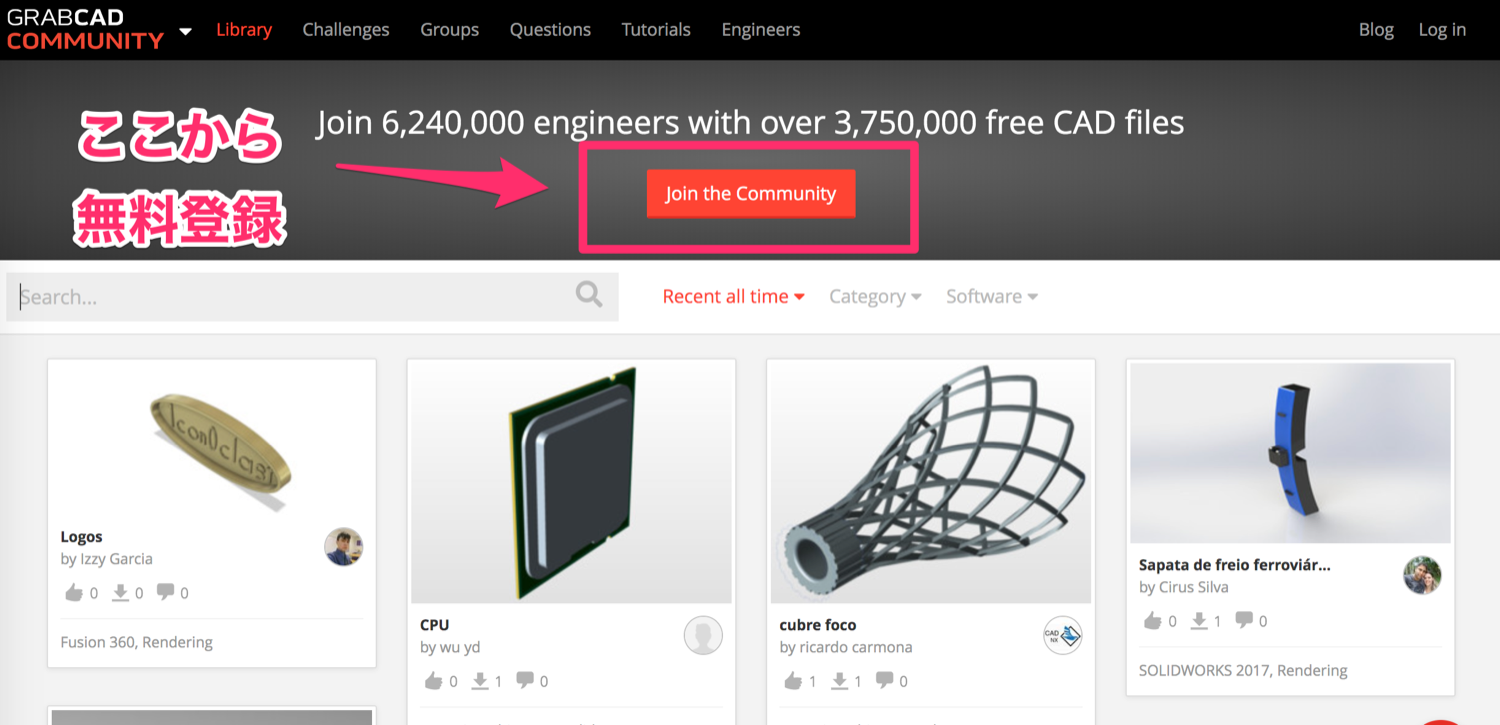The image size is (1500, 725).
Task: Click comment icon on Sapata de freio card
Action: click(x=1245, y=619)
